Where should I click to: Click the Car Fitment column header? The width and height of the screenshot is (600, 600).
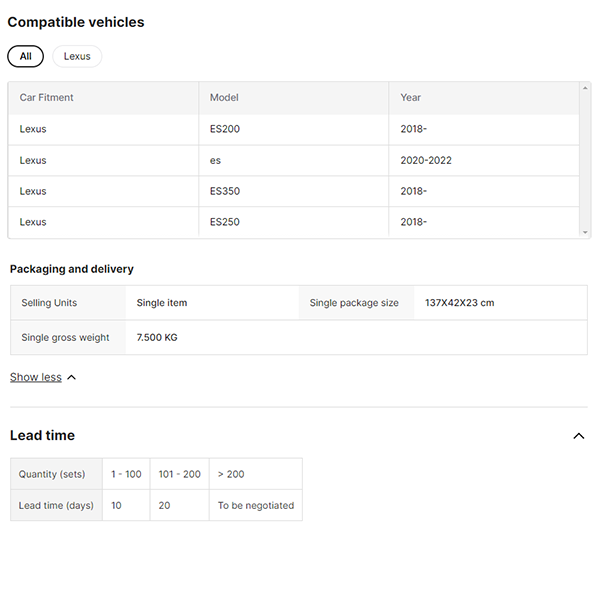click(x=46, y=98)
